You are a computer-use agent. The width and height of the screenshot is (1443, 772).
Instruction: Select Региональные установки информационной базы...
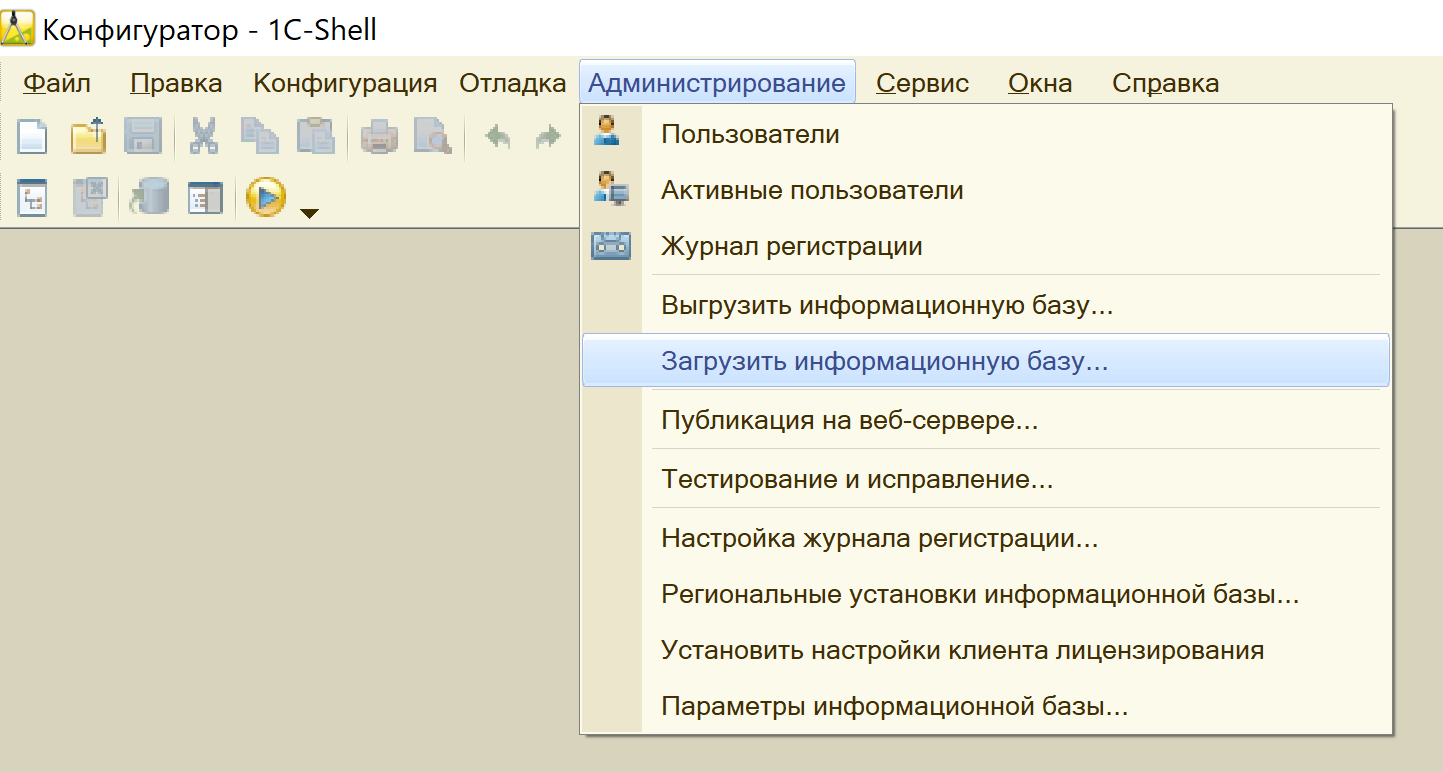[x=986, y=595]
